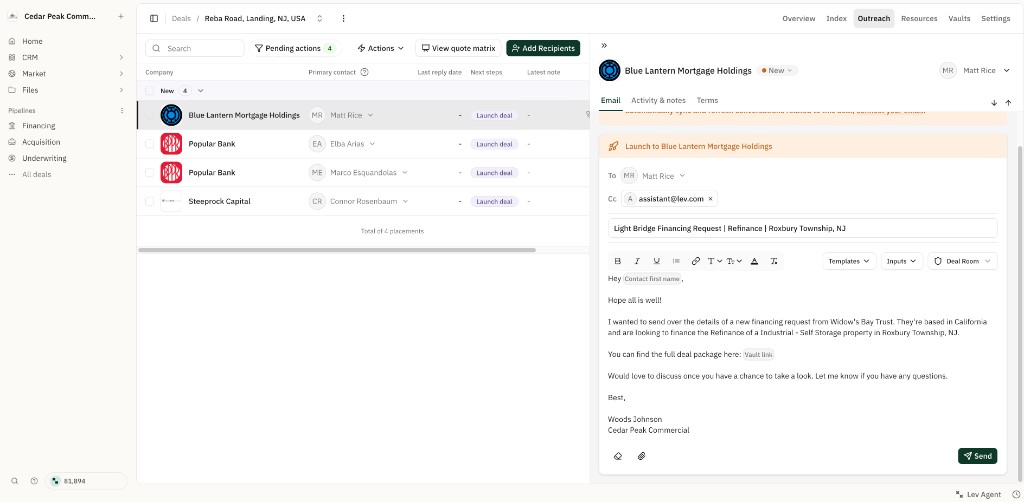Image resolution: width=1024 pixels, height=502 pixels.
Task: Open the Templates dropdown
Action: coord(849,261)
